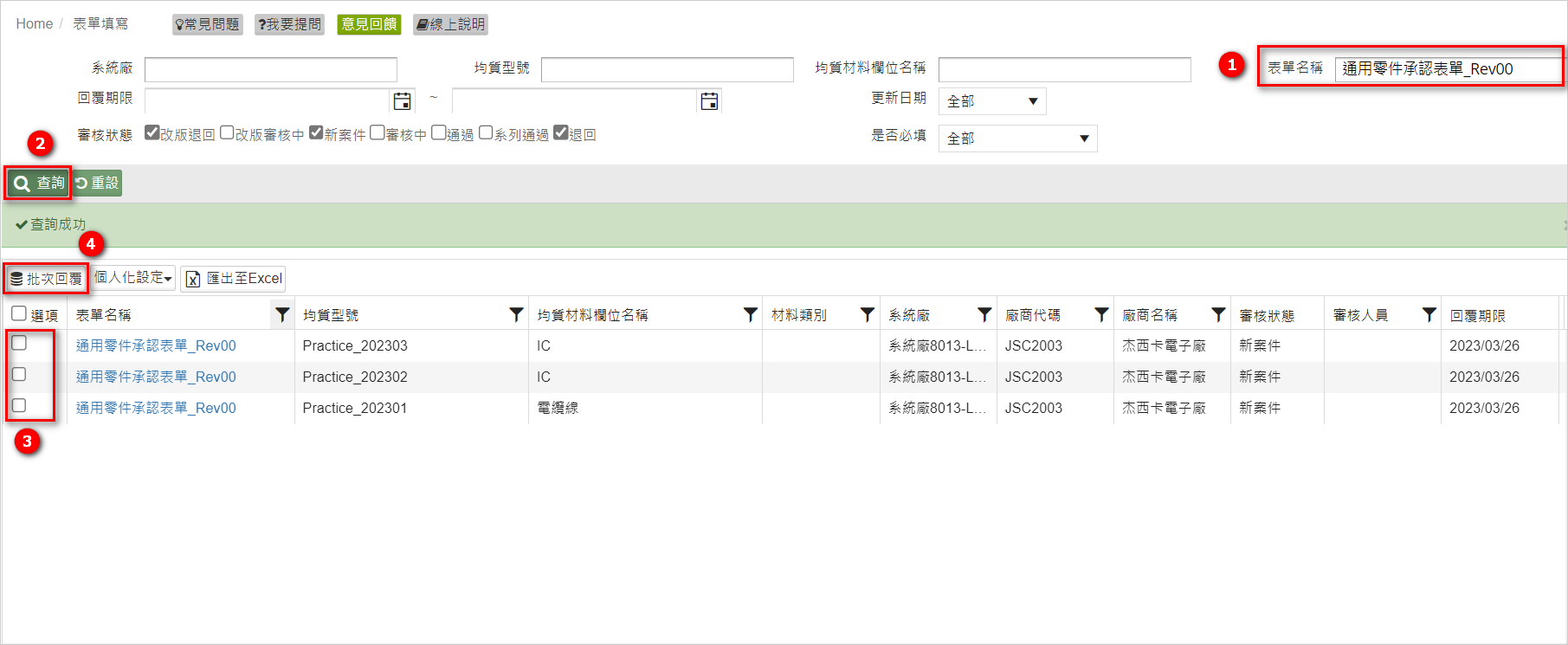Open the 是否必填 dropdown

[1017, 139]
